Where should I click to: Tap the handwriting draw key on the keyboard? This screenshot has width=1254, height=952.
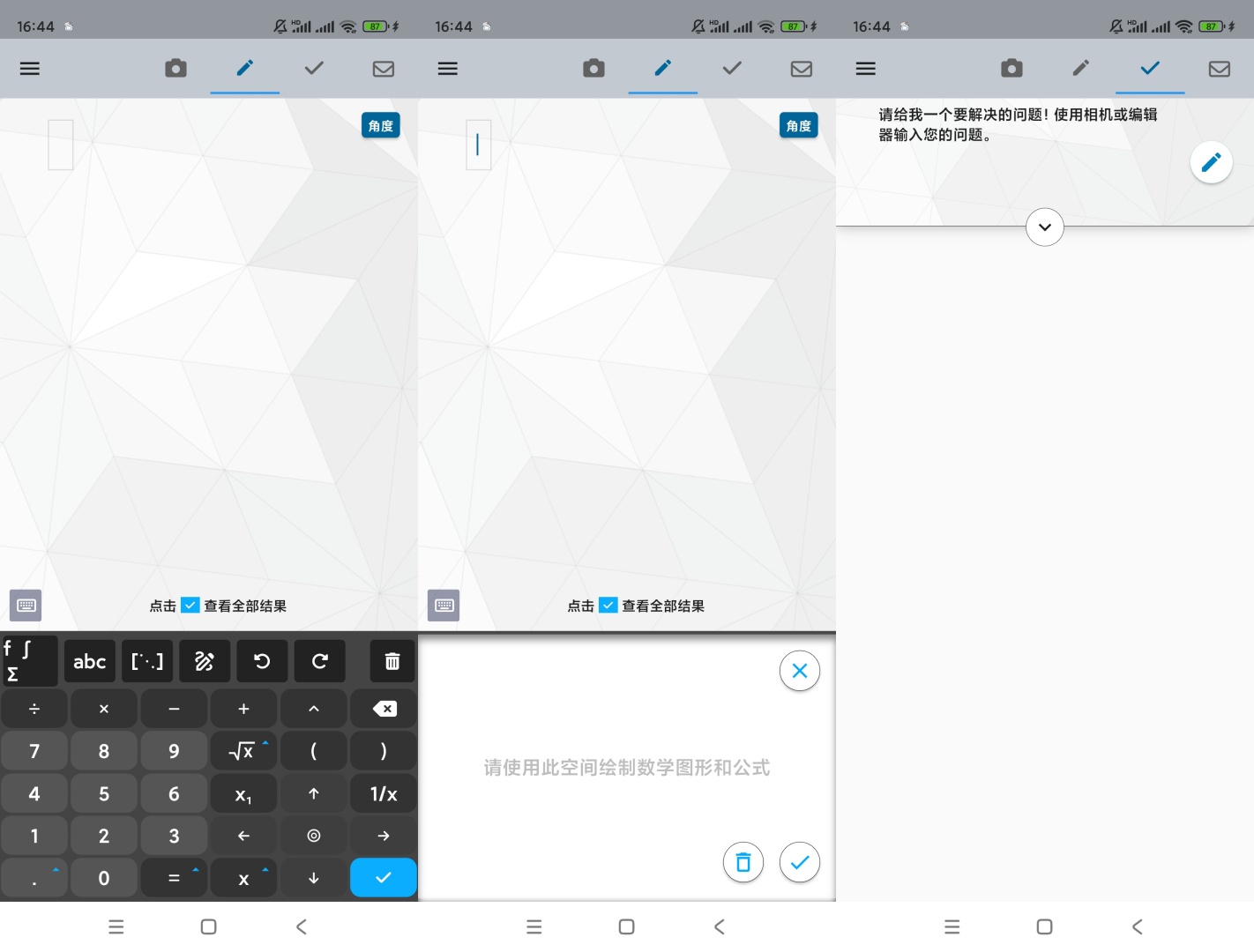[x=205, y=661]
